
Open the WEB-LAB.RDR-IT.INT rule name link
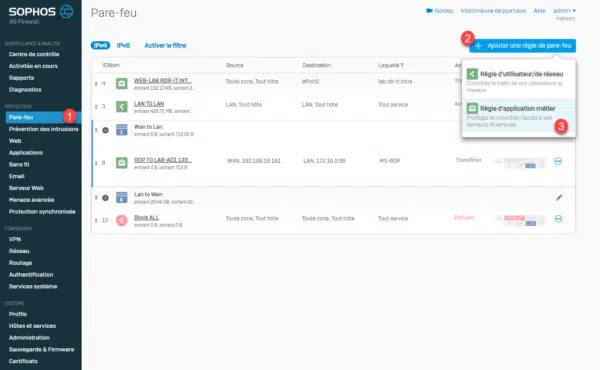click(163, 81)
